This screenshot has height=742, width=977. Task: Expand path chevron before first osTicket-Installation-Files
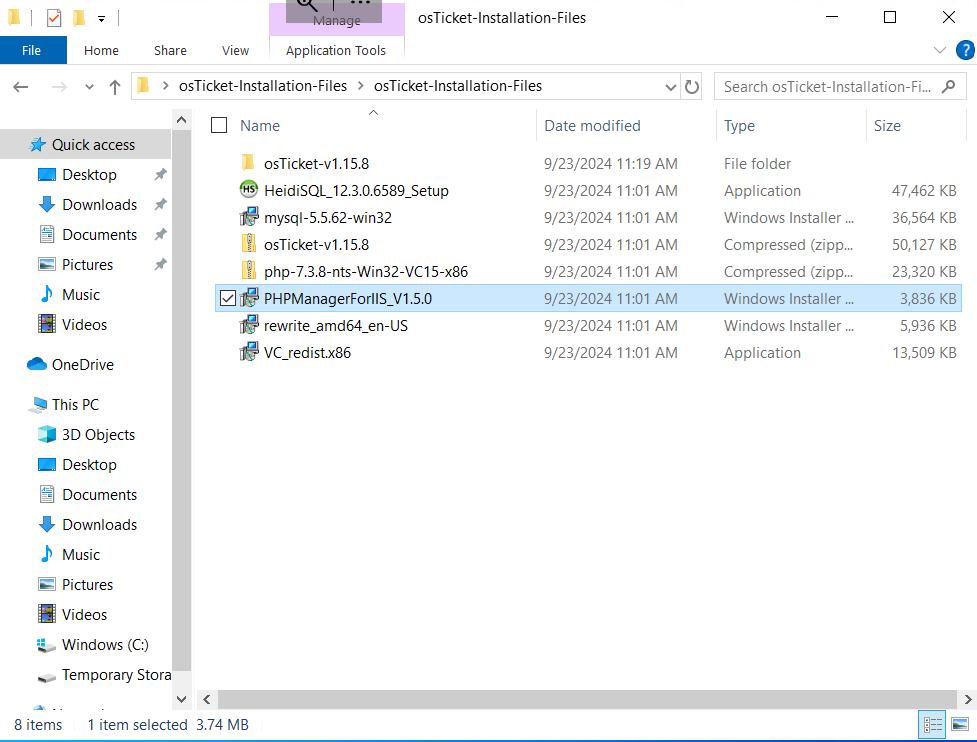[x=165, y=86]
